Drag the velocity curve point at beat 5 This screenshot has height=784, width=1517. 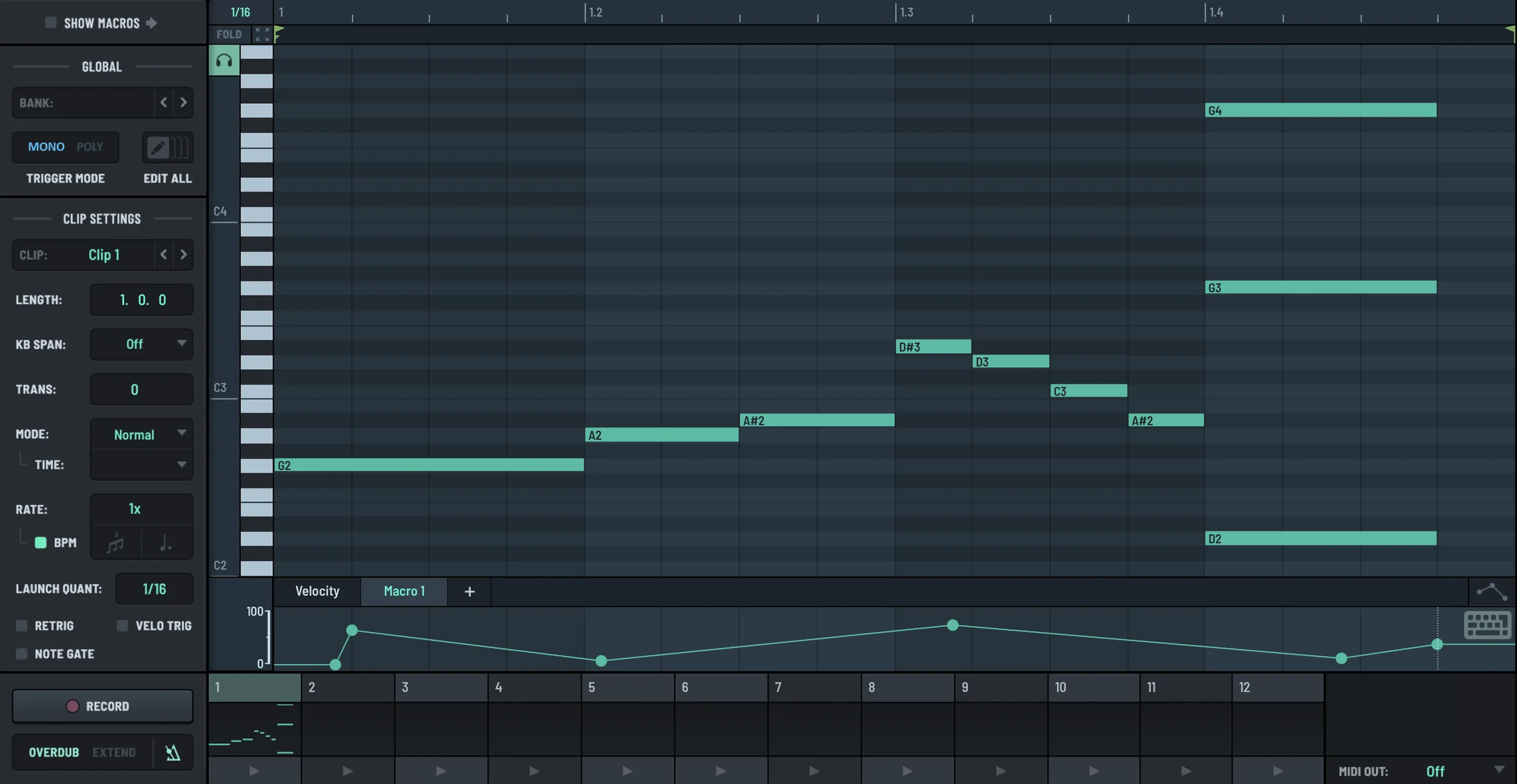click(601, 662)
